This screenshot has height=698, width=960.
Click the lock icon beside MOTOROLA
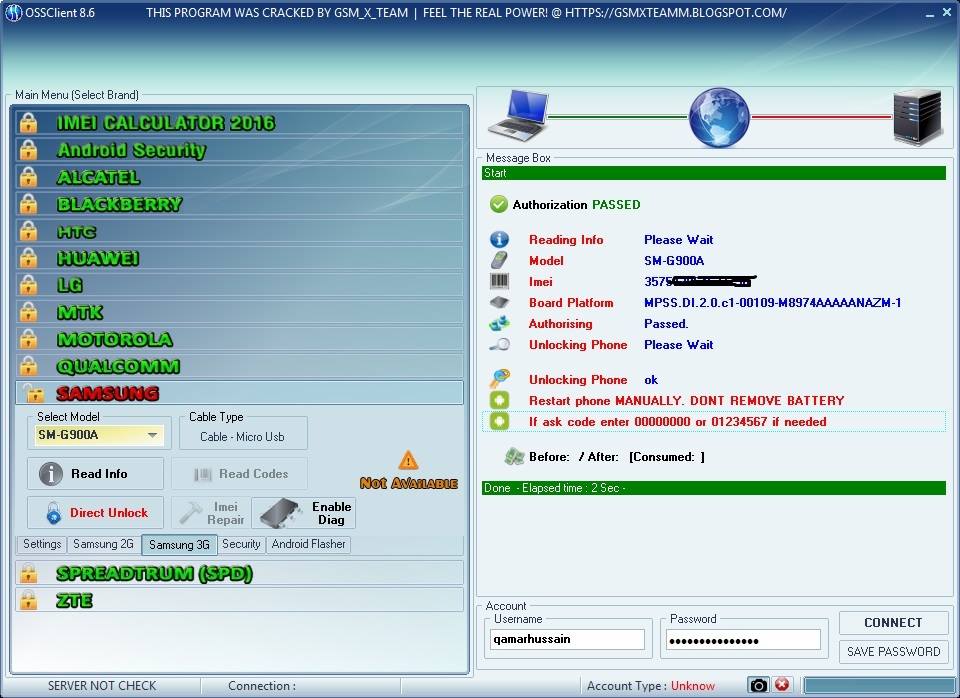(28, 339)
